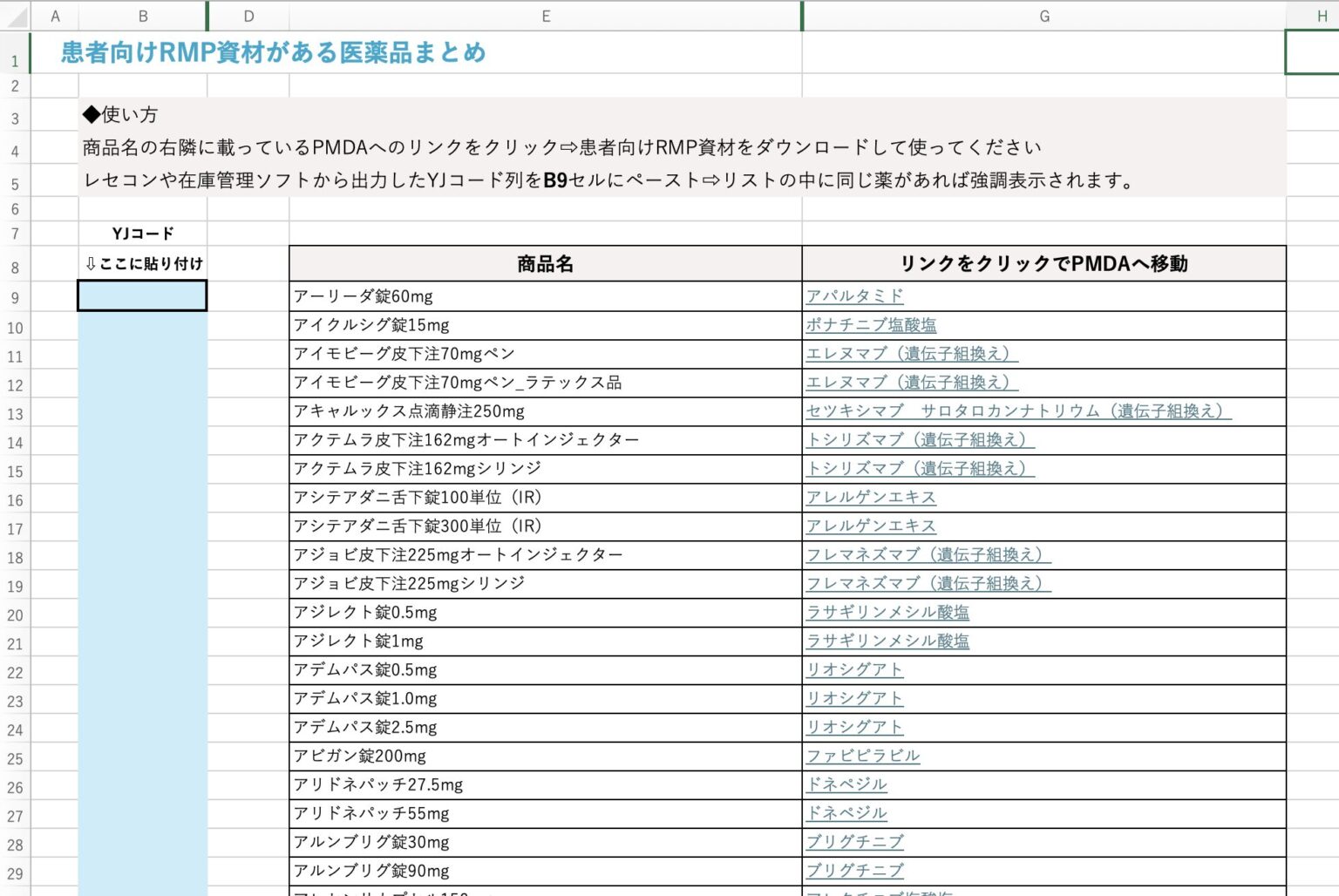Open ブリグチニブ link for アルンブリグ錠90mg

[x=854, y=871]
